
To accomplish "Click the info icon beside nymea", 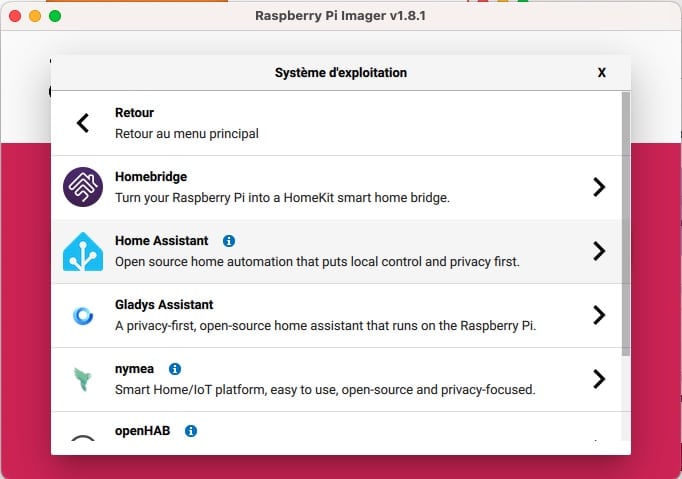I will pos(175,369).
